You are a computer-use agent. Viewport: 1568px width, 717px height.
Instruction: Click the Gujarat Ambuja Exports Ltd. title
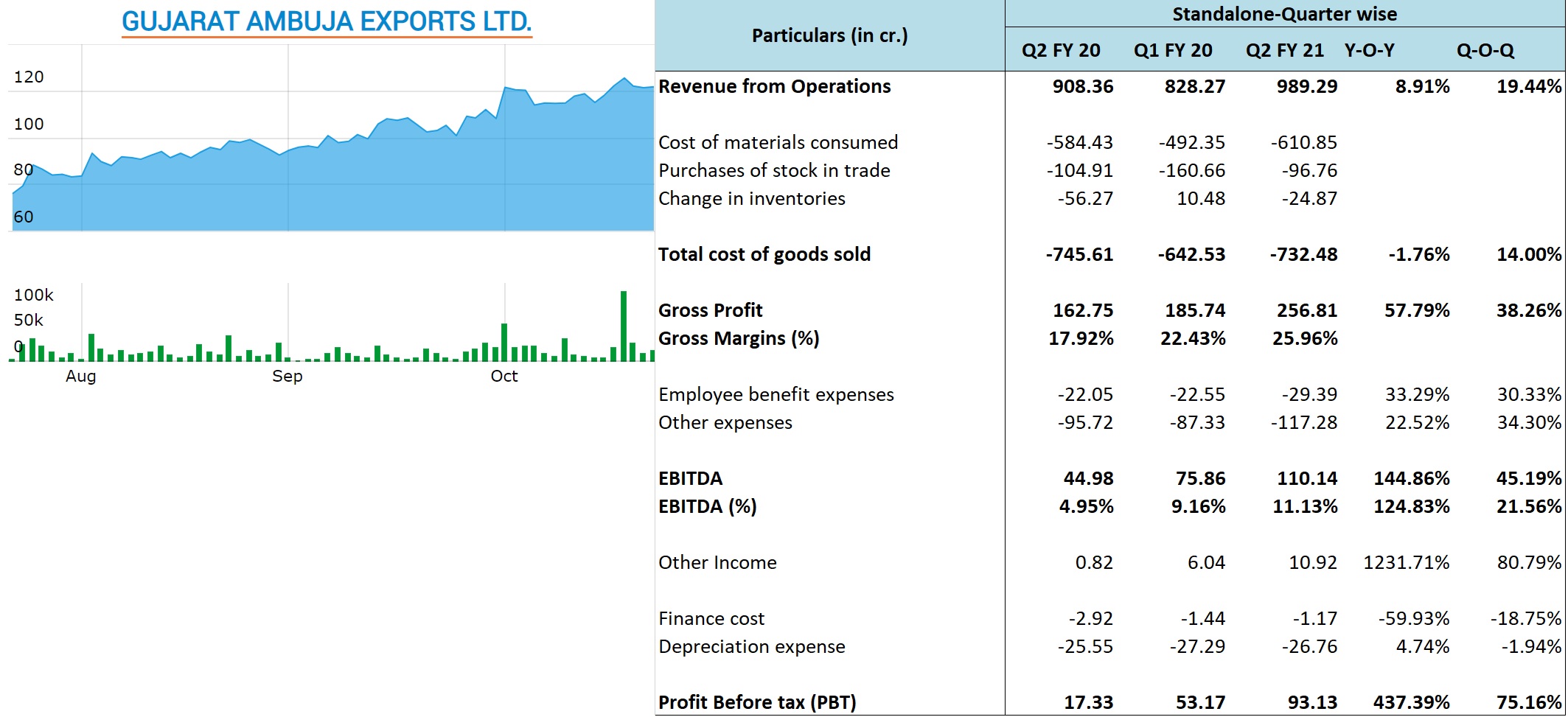(x=327, y=21)
